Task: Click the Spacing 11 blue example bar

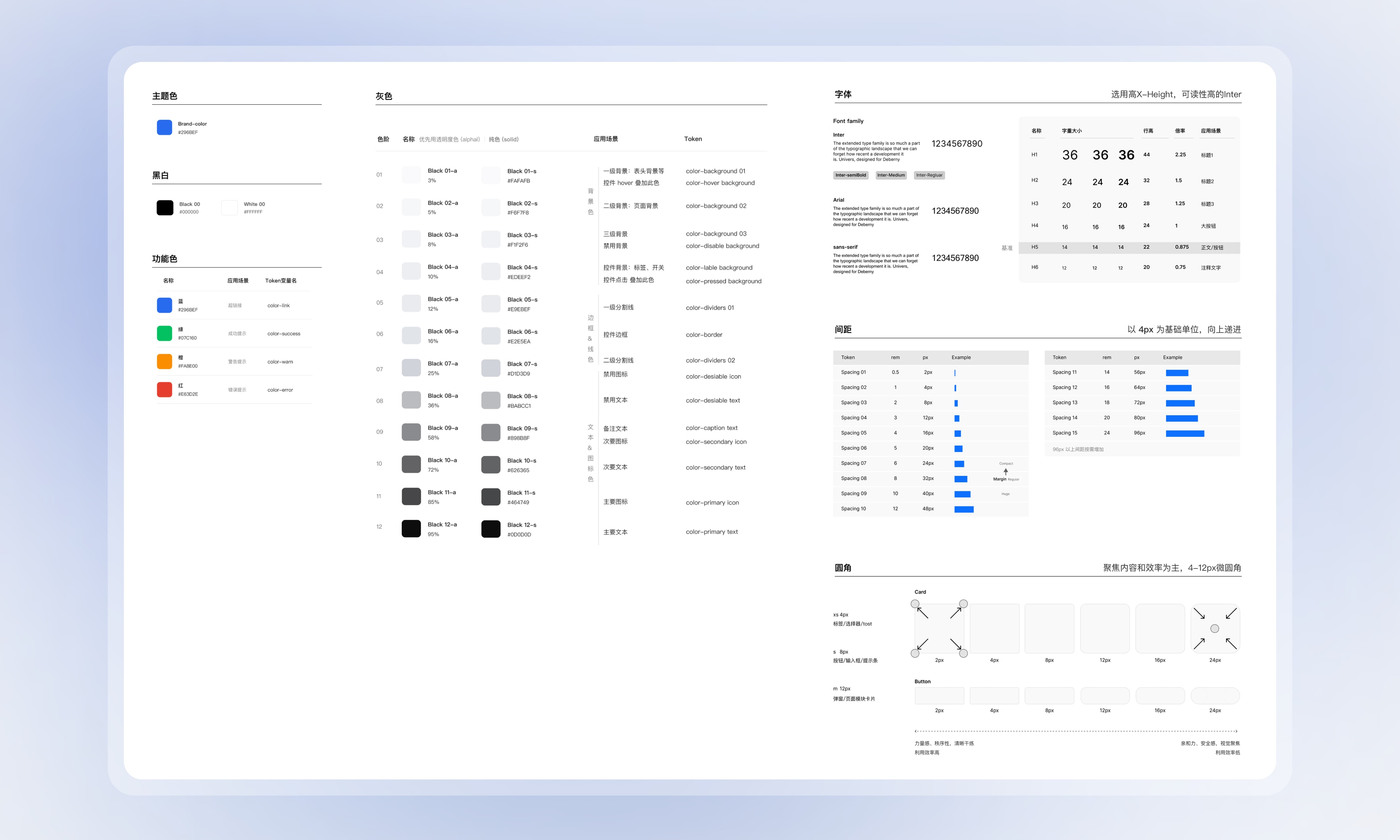Action: 1177,373
